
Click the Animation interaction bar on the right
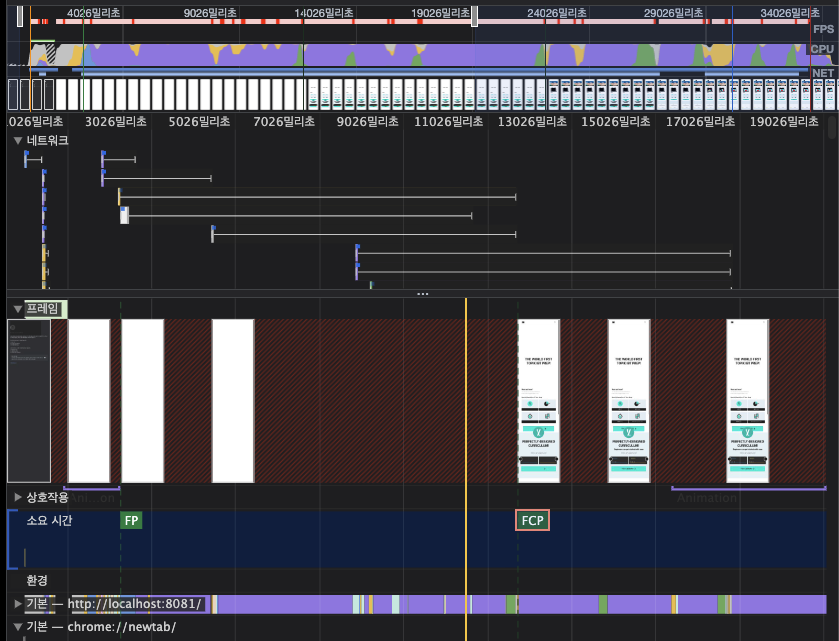[x=749, y=489]
